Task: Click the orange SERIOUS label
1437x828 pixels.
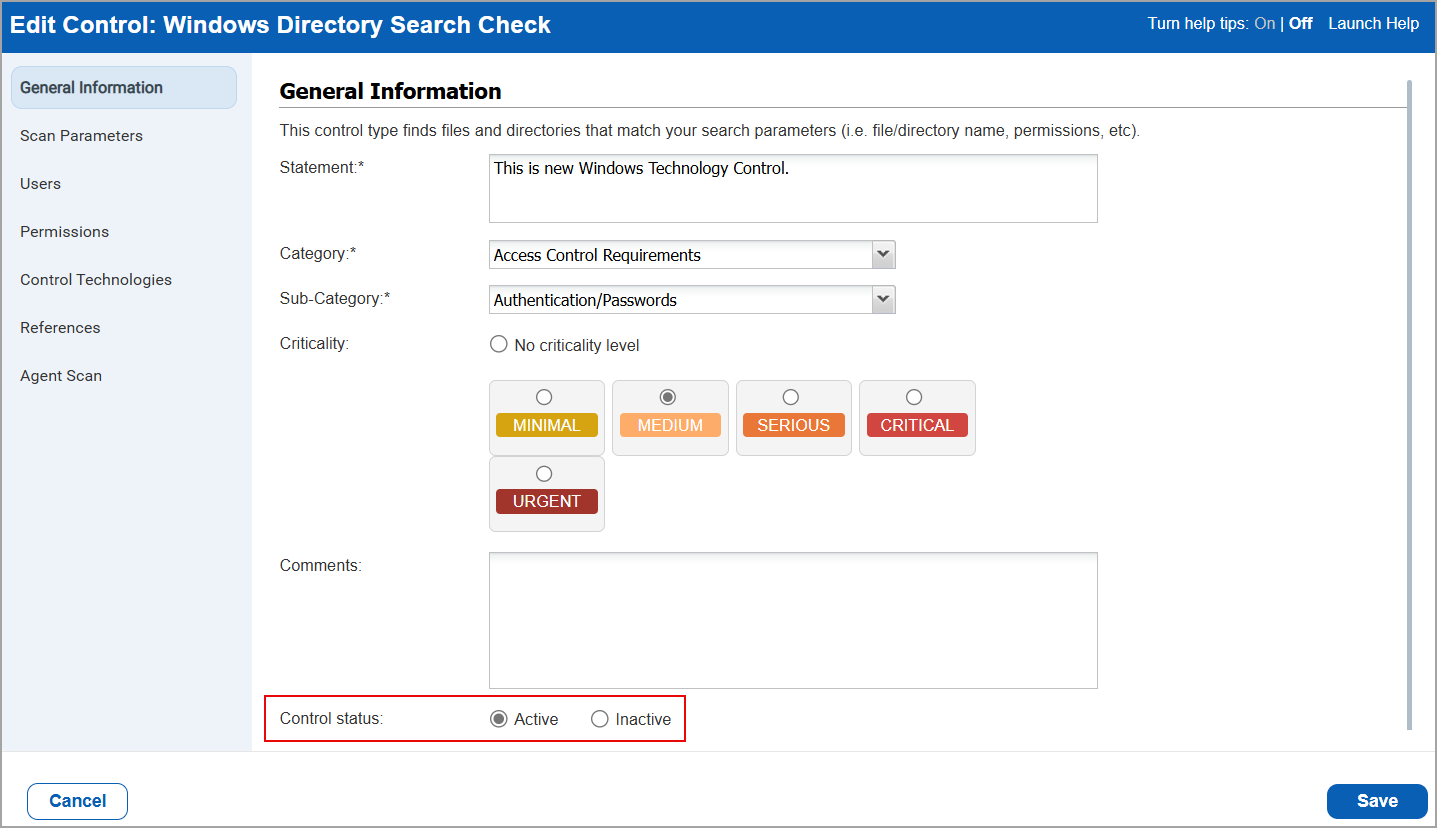Action: point(794,425)
